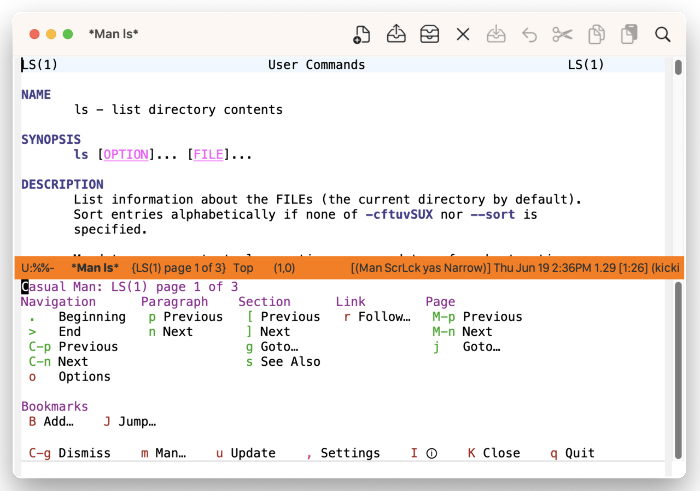Click the Undo arrow toolbar icon

(x=529, y=35)
